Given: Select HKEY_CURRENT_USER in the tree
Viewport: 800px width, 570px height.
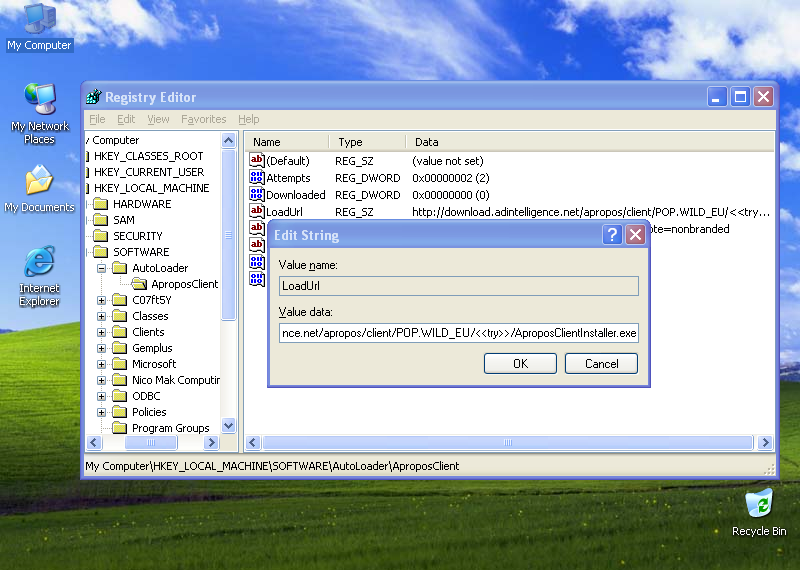Looking at the screenshot, I should point(149,172).
